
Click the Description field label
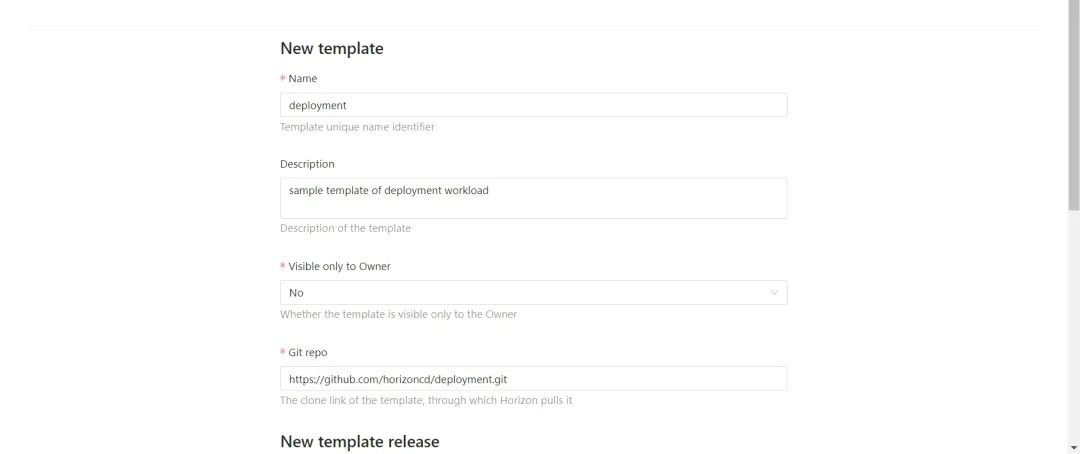pos(307,164)
